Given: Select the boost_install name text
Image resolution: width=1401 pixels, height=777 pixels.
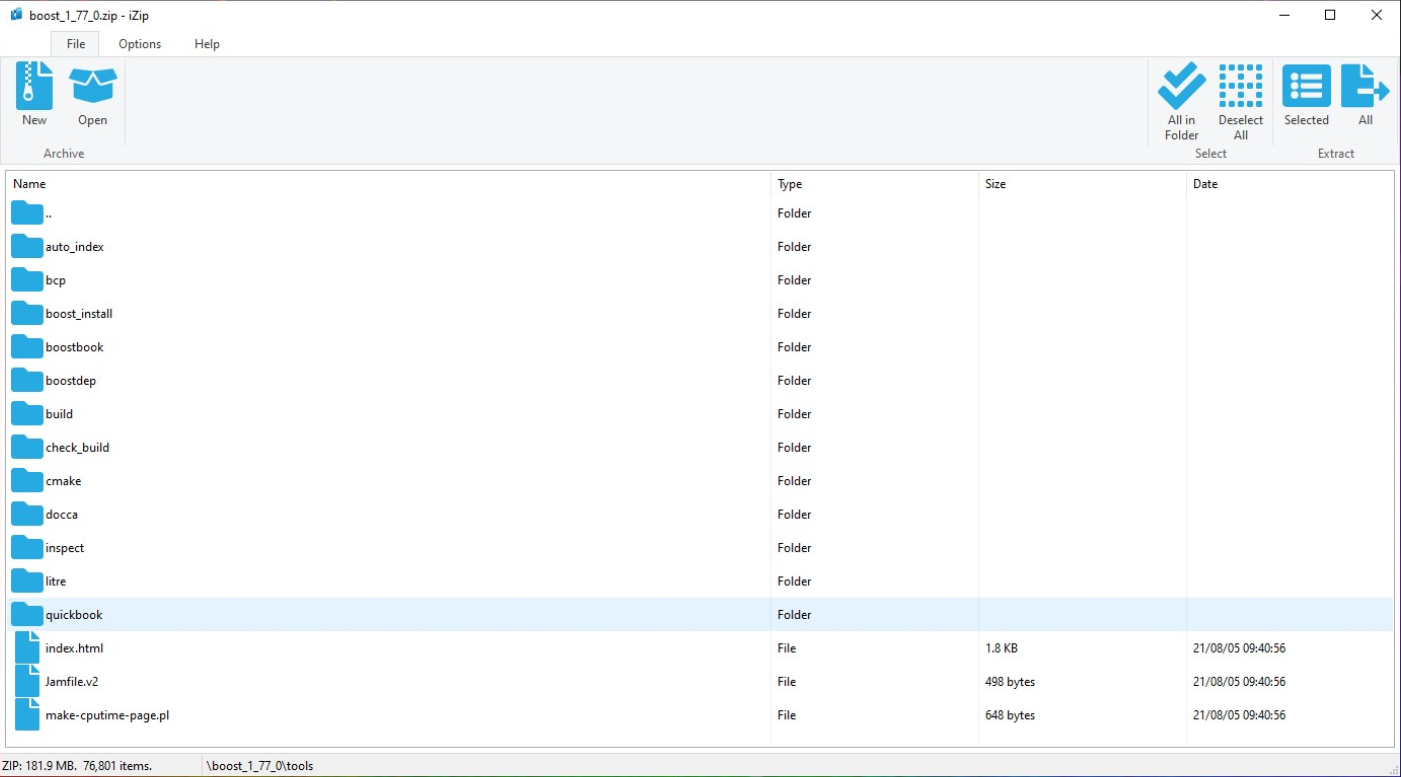Looking at the screenshot, I should point(79,314).
